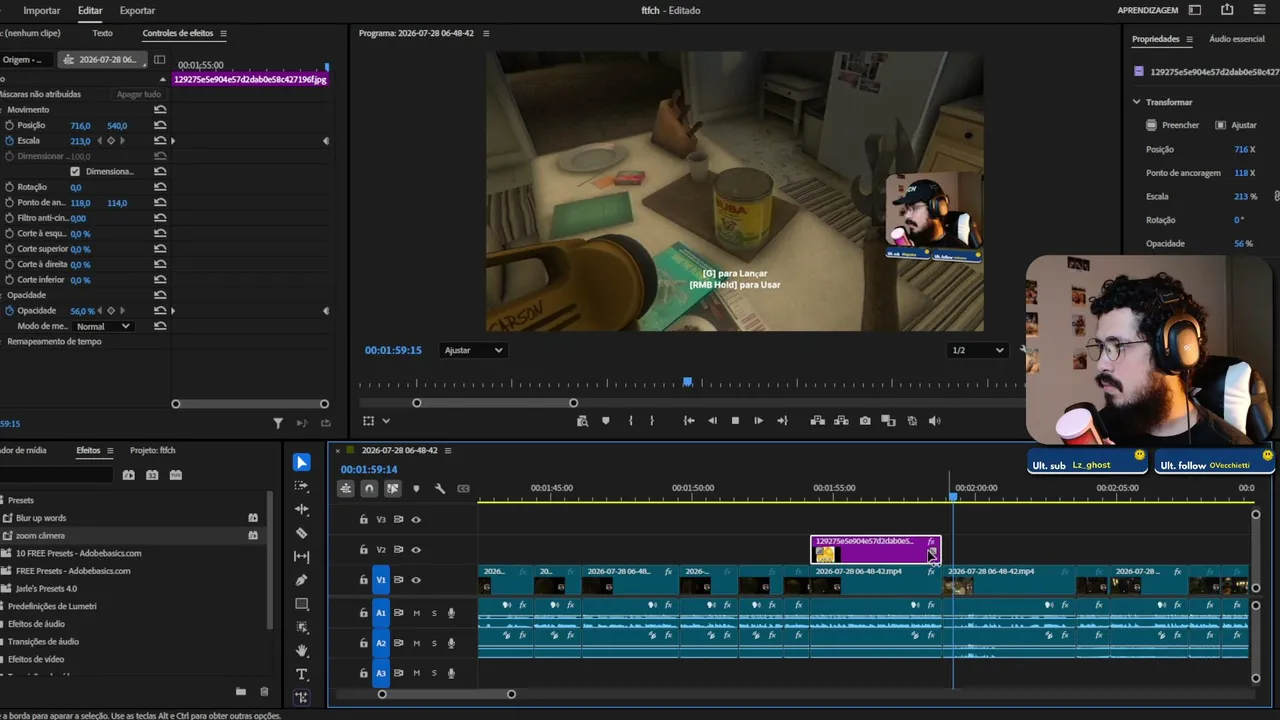Open the Texto panel tab

103,33
